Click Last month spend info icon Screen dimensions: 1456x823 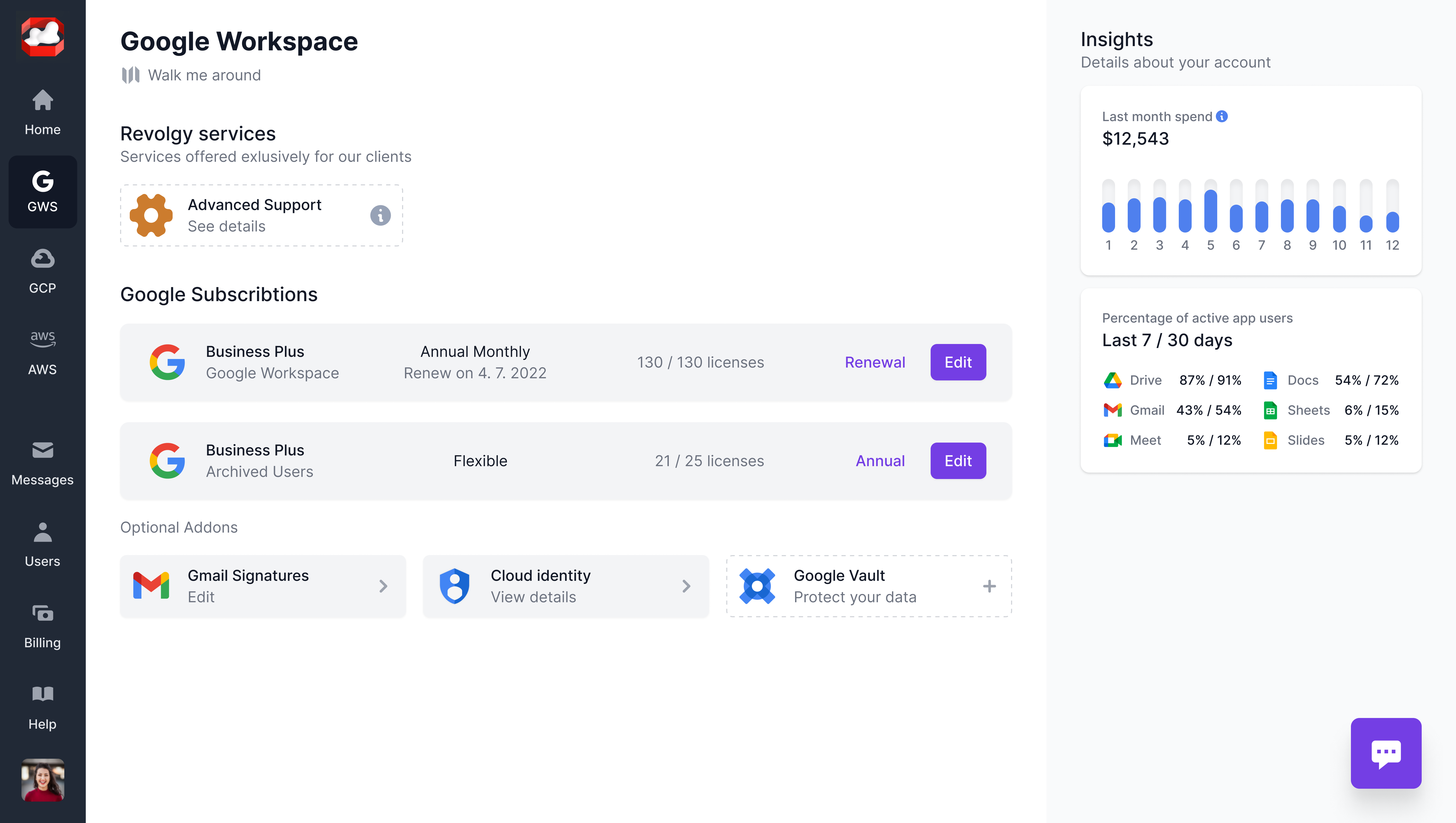pos(1222,117)
